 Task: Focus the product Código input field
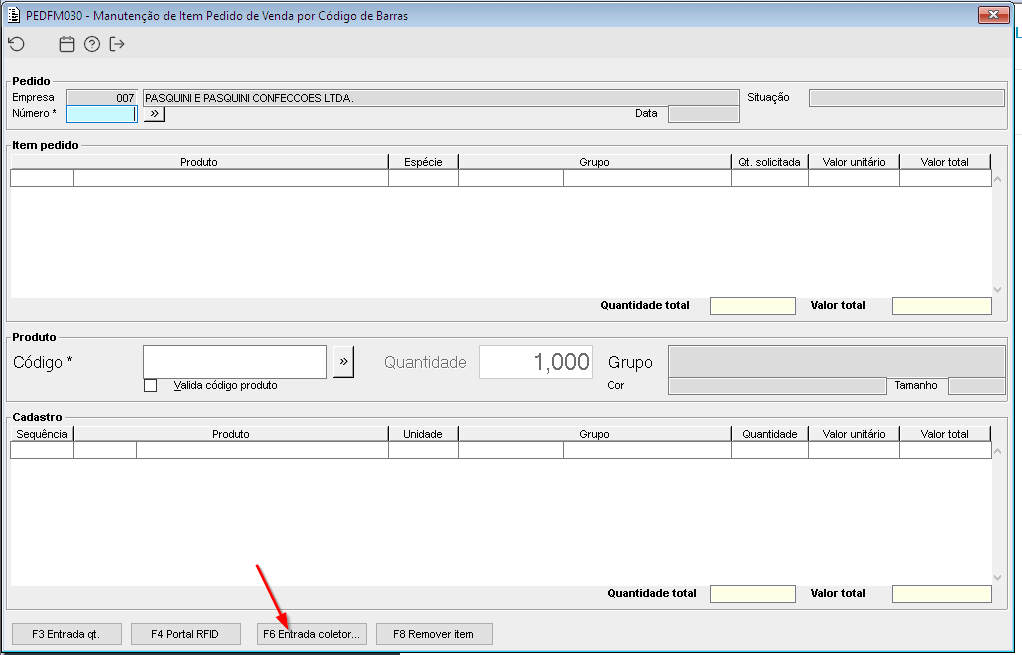[235, 362]
